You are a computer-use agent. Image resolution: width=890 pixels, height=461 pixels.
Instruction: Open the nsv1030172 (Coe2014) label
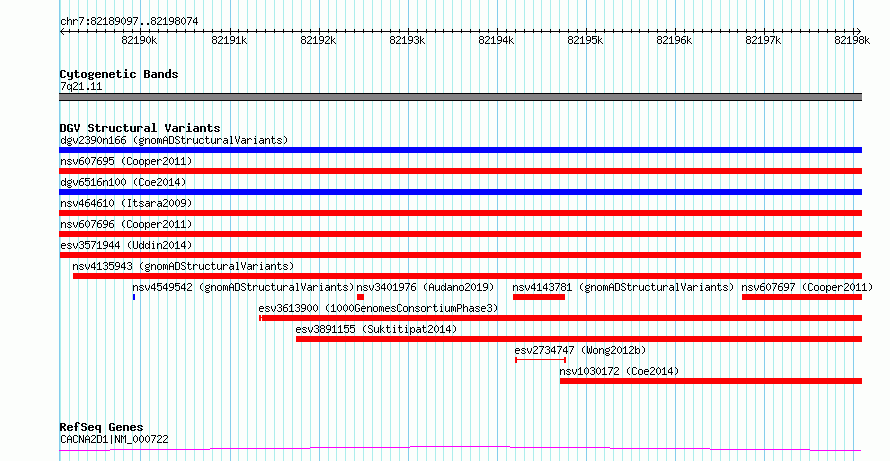tap(619, 371)
